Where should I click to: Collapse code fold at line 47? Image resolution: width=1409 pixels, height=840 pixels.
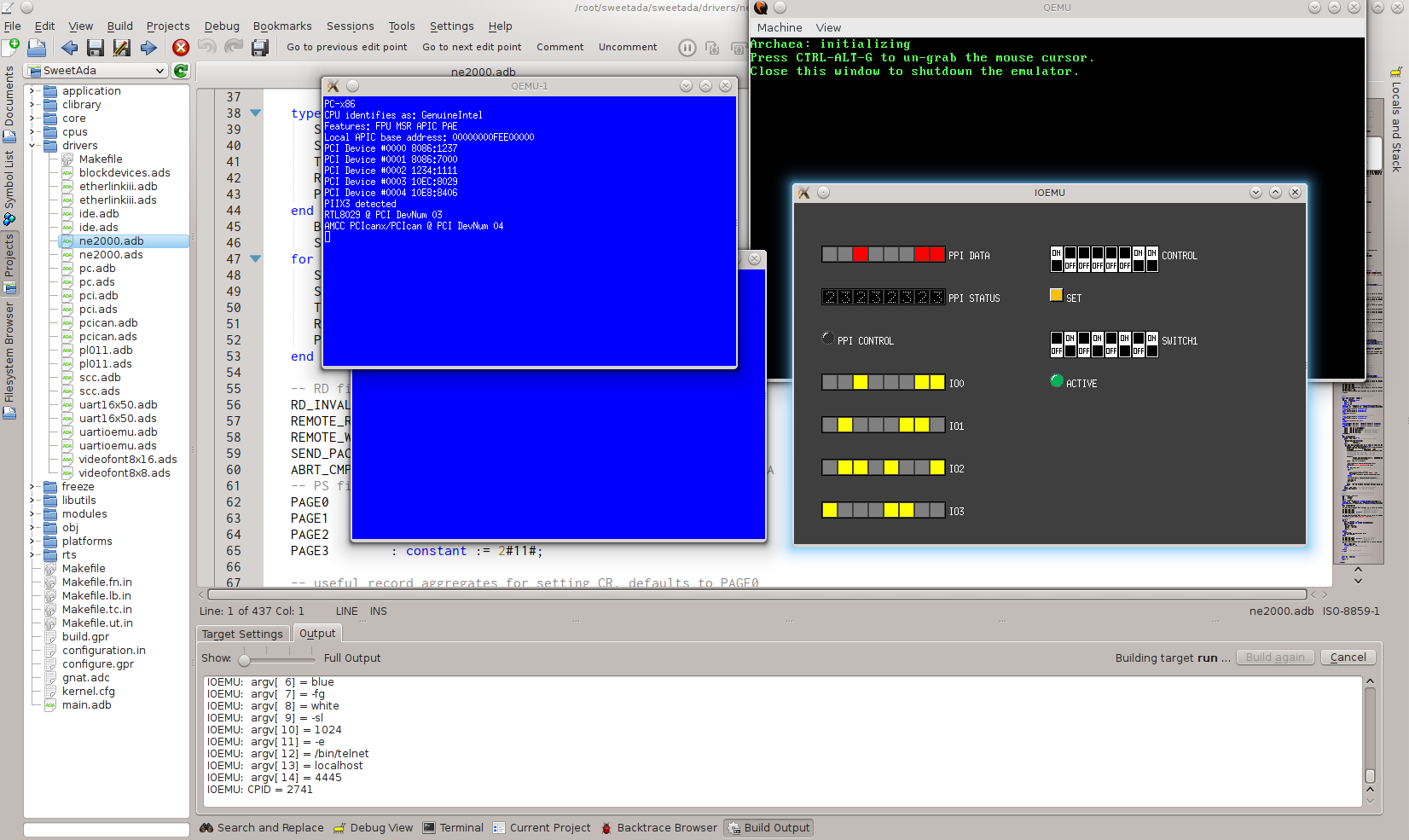[x=255, y=259]
